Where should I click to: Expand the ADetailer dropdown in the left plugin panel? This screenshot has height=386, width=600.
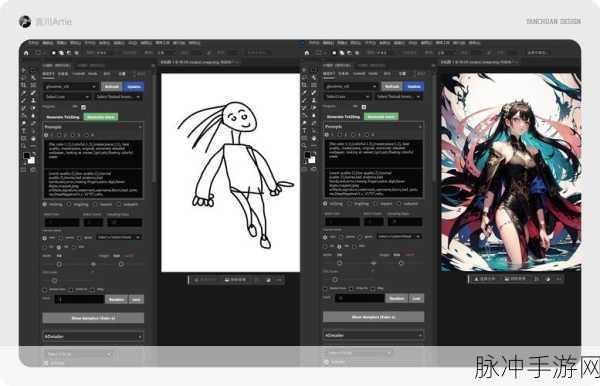(93, 336)
